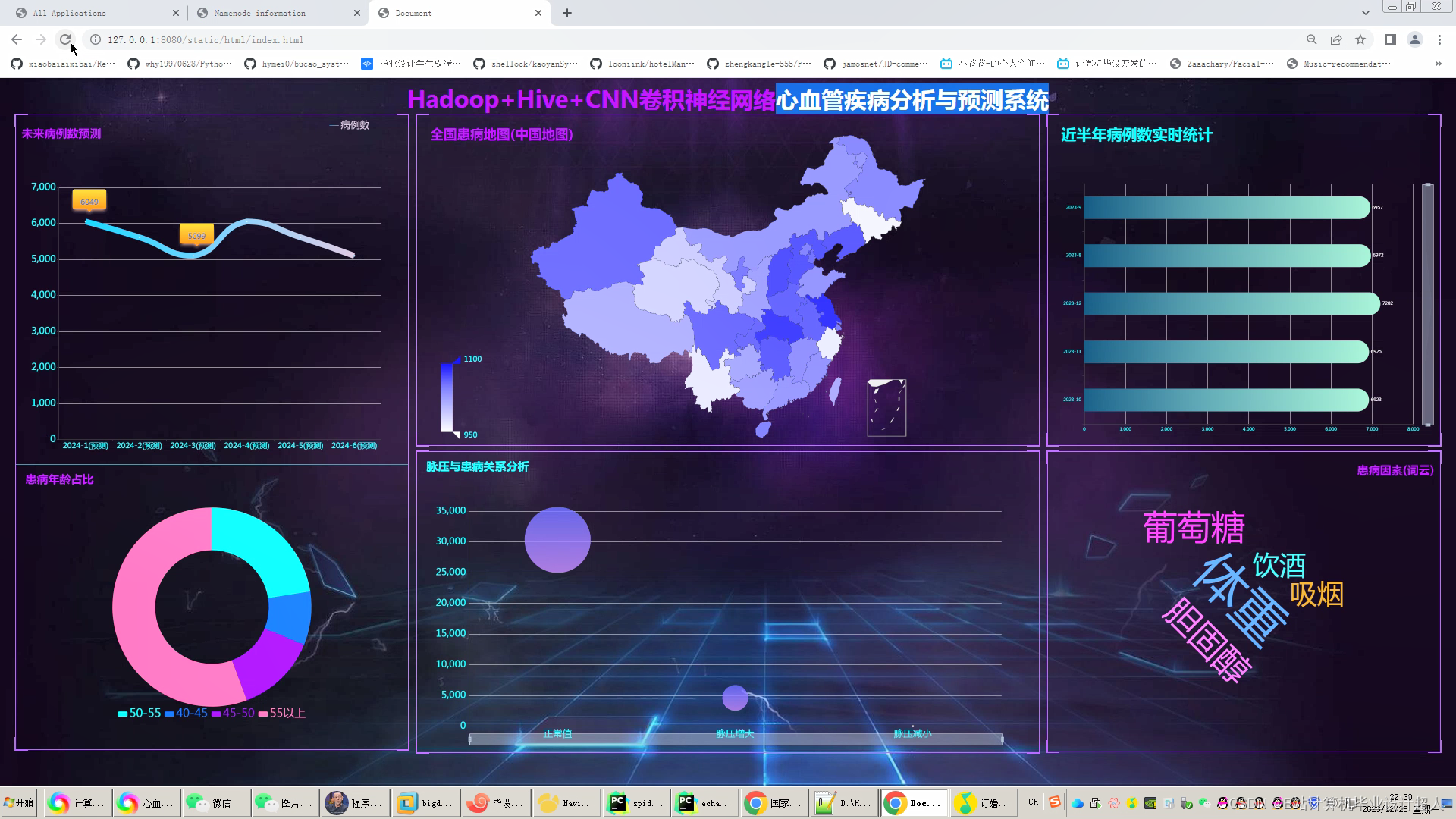Toggle the 50-55 age legend item

140,714
